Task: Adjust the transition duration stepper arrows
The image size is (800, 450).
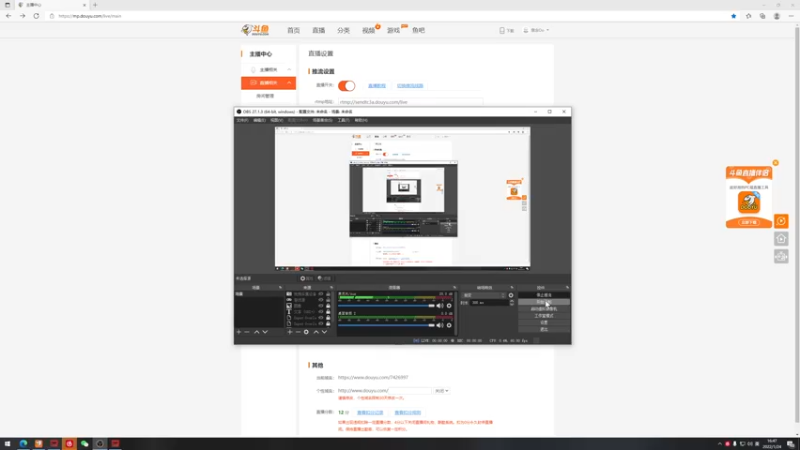Action: click(x=512, y=303)
